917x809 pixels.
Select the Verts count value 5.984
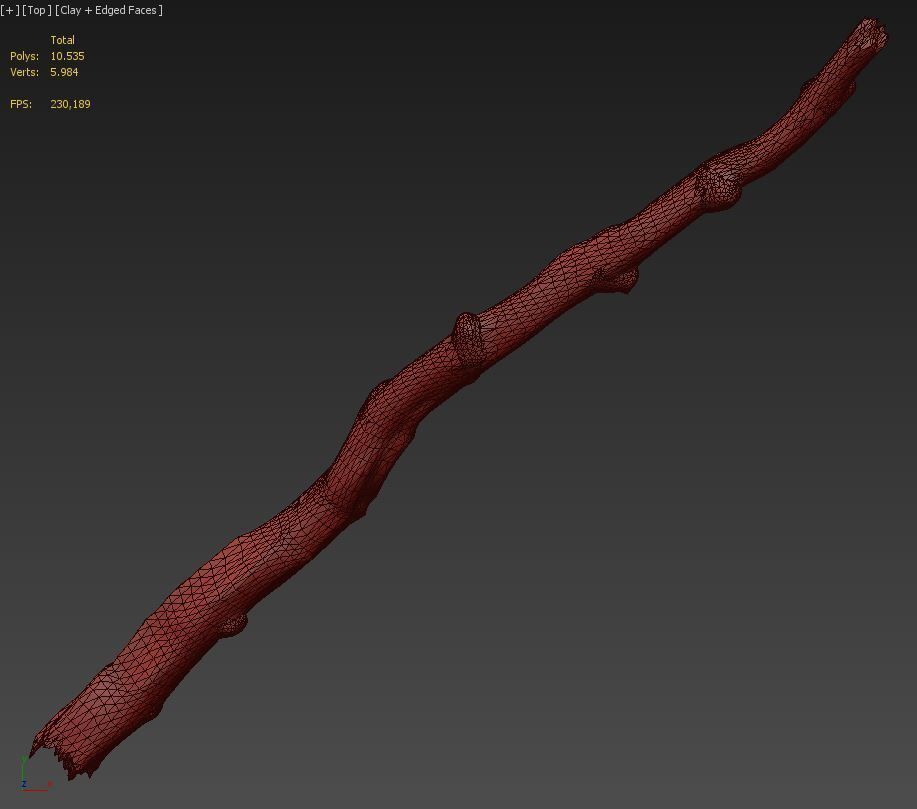click(64, 72)
